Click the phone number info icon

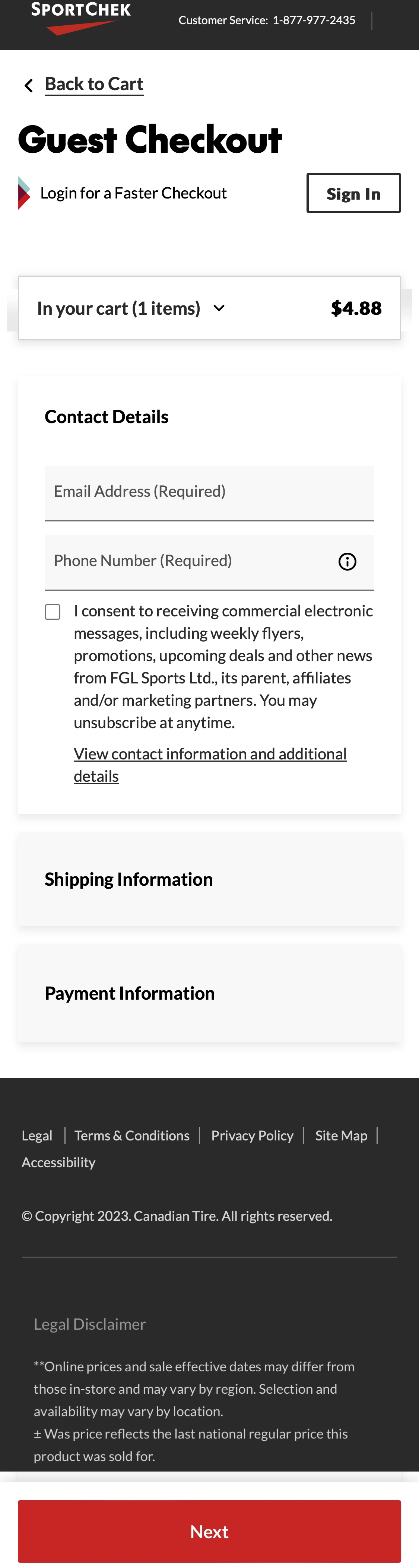click(346, 561)
